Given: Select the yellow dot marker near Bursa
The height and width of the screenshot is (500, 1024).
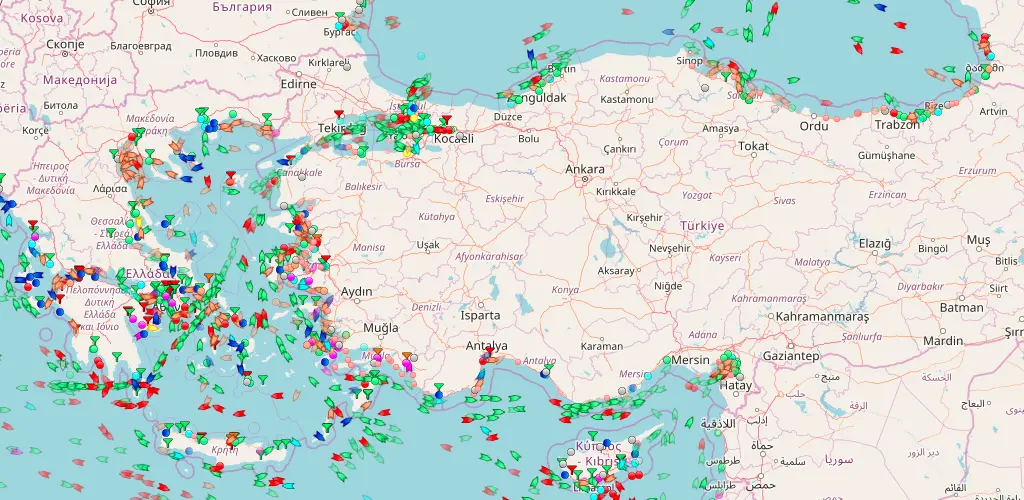Looking at the screenshot, I should [x=408, y=153].
